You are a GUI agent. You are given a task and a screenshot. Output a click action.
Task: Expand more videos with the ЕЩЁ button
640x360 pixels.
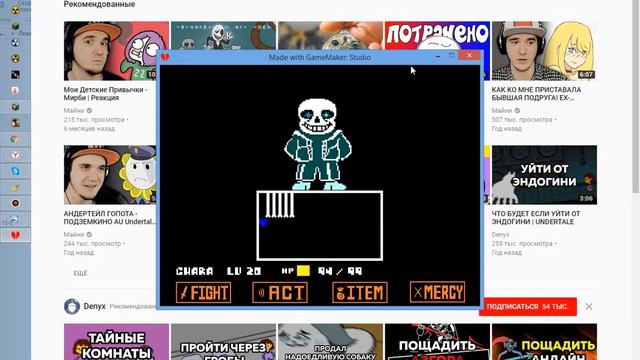(x=80, y=273)
